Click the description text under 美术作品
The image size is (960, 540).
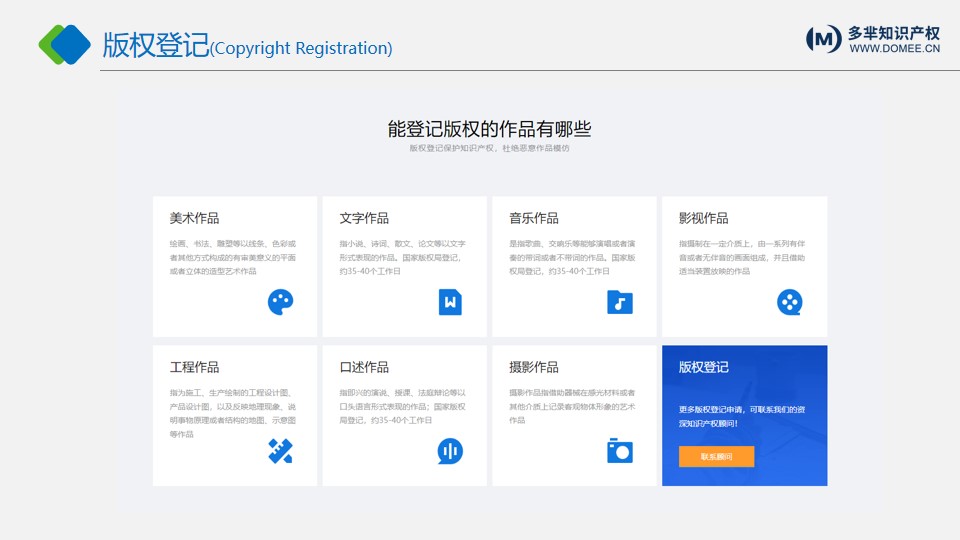pyautogui.click(x=233, y=257)
